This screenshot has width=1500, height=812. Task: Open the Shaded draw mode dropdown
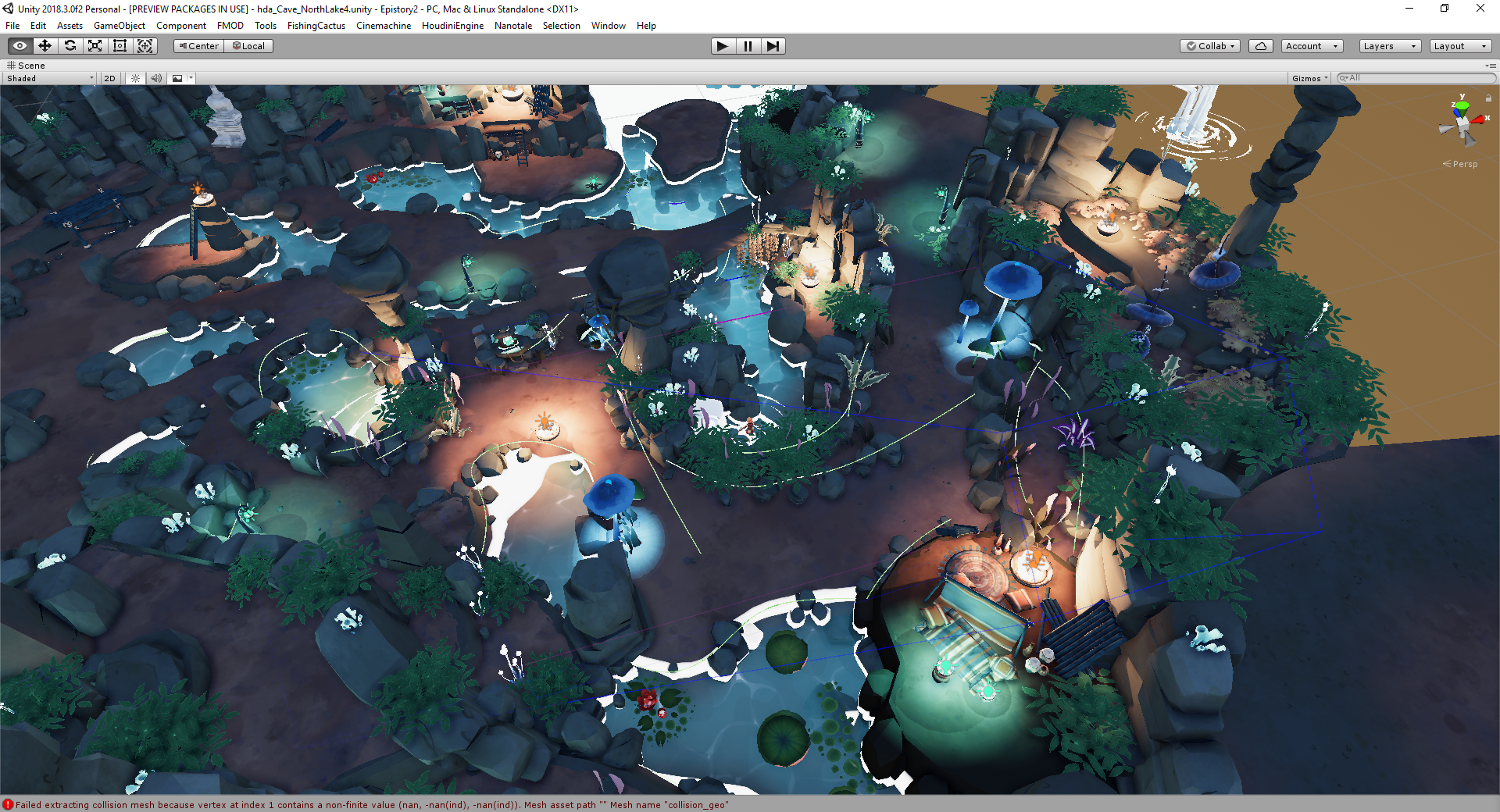click(49, 78)
